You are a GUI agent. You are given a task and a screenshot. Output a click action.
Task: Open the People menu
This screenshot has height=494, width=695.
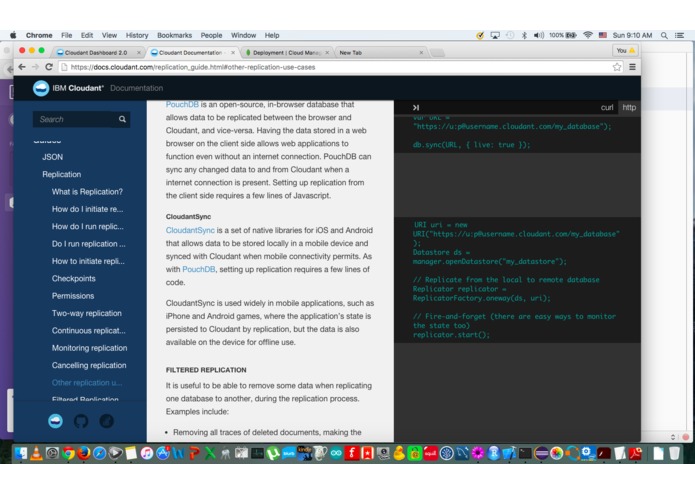[x=211, y=35]
